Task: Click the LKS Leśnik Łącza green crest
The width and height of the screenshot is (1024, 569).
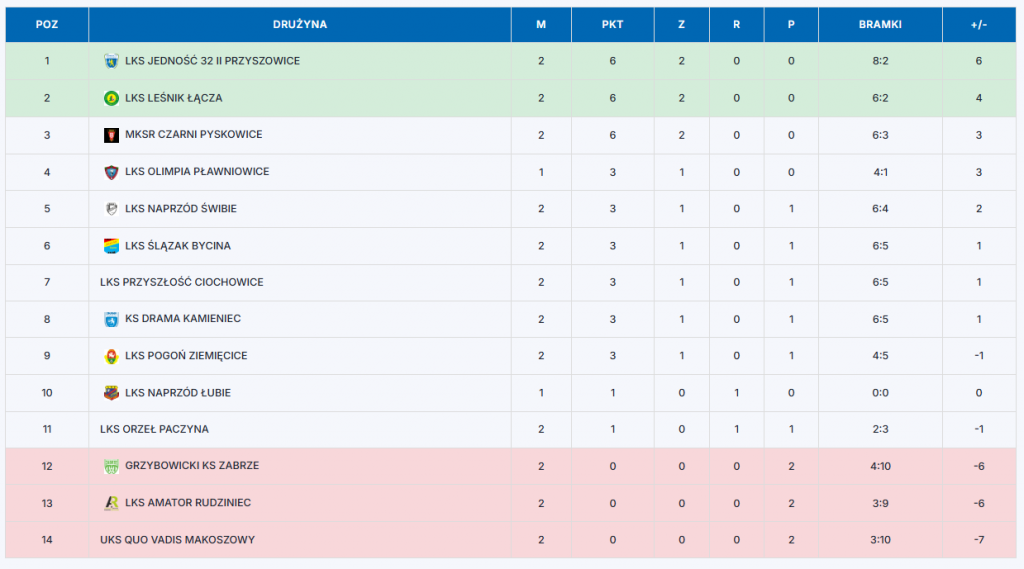Action: (x=111, y=98)
